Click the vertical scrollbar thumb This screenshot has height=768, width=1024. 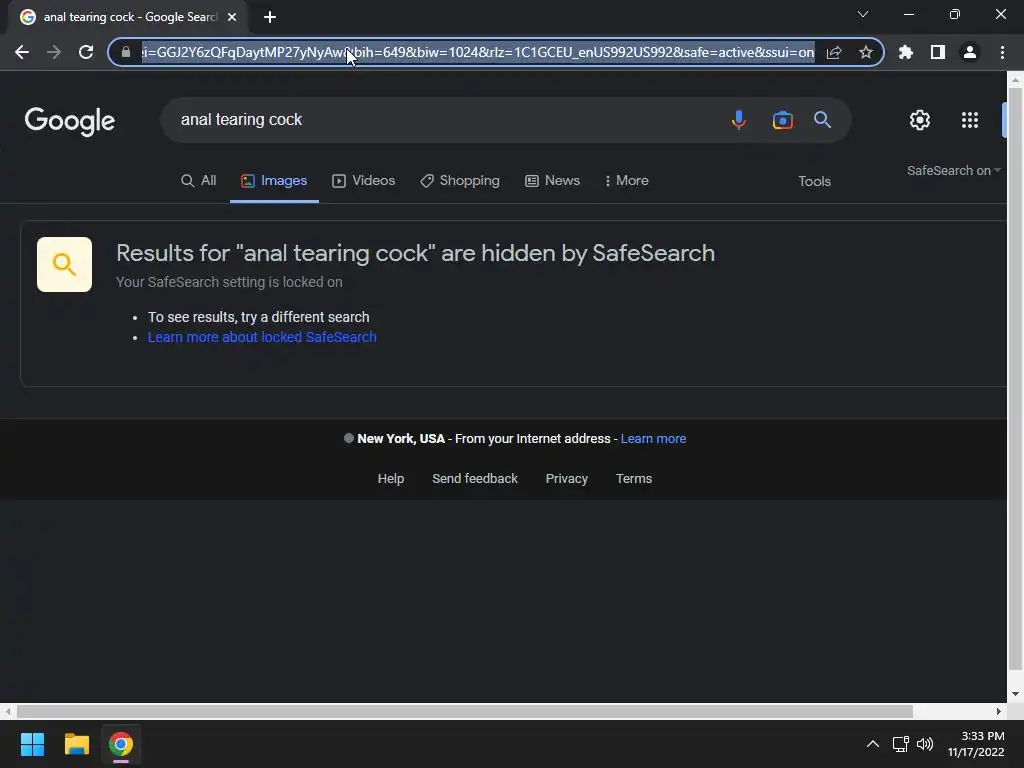coord(1015,379)
